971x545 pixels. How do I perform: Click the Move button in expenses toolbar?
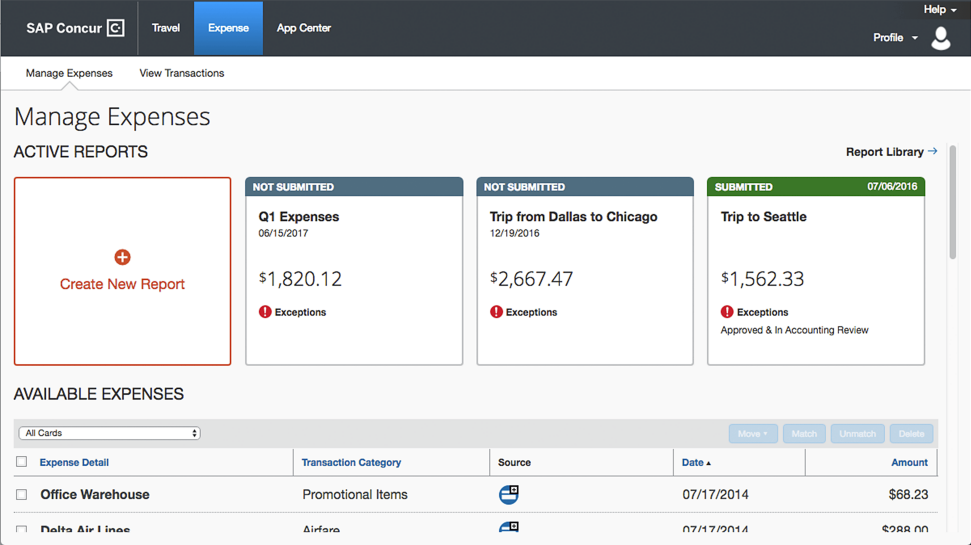pos(752,434)
